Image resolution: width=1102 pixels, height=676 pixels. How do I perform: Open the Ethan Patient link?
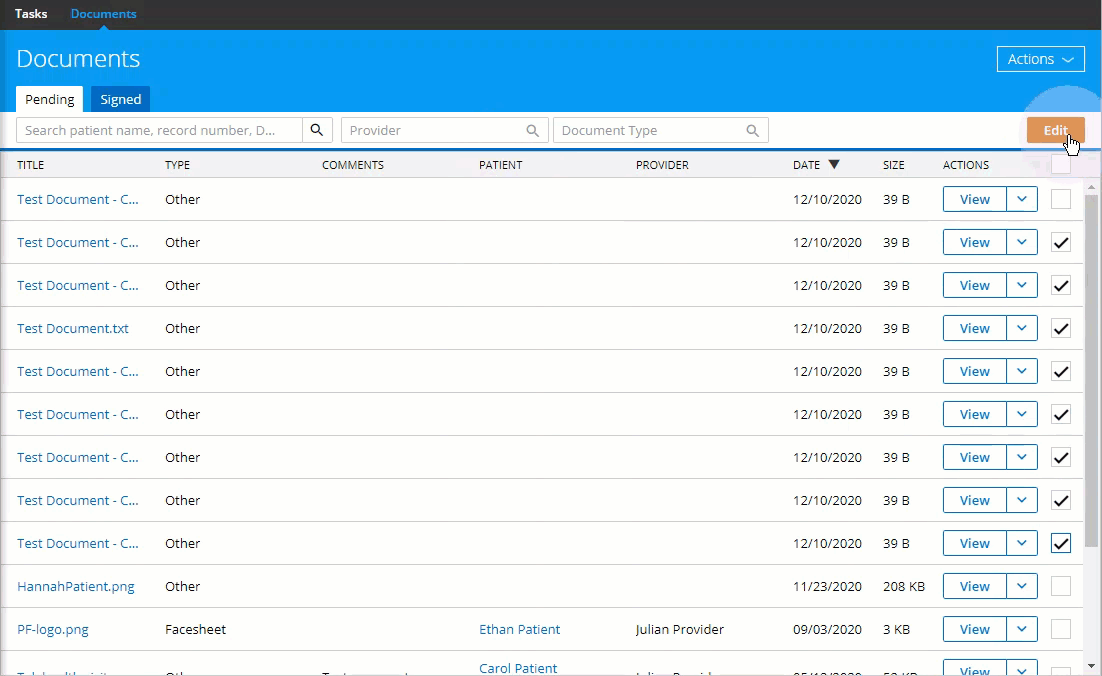[519, 629]
